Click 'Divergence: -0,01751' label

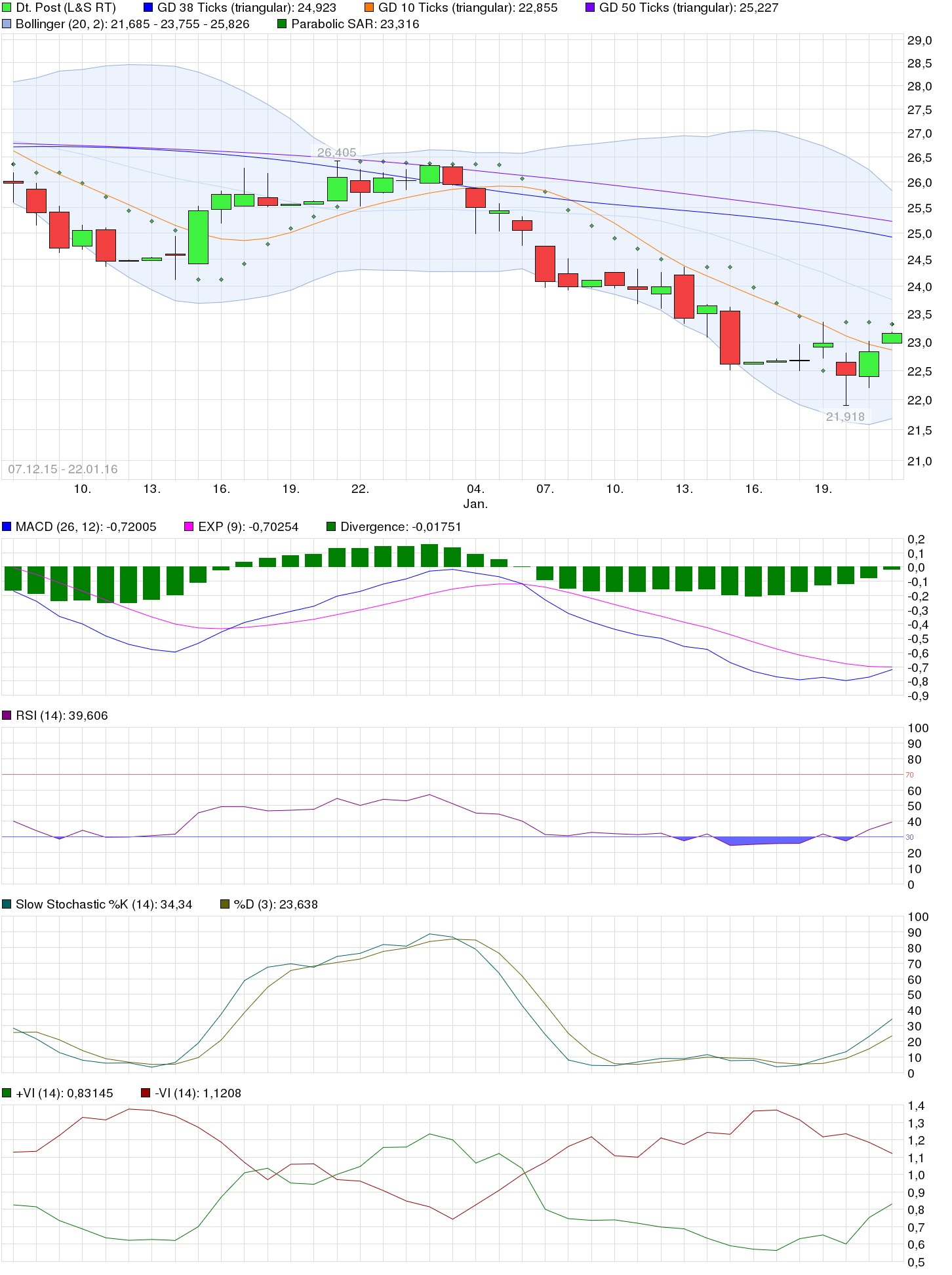click(401, 526)
